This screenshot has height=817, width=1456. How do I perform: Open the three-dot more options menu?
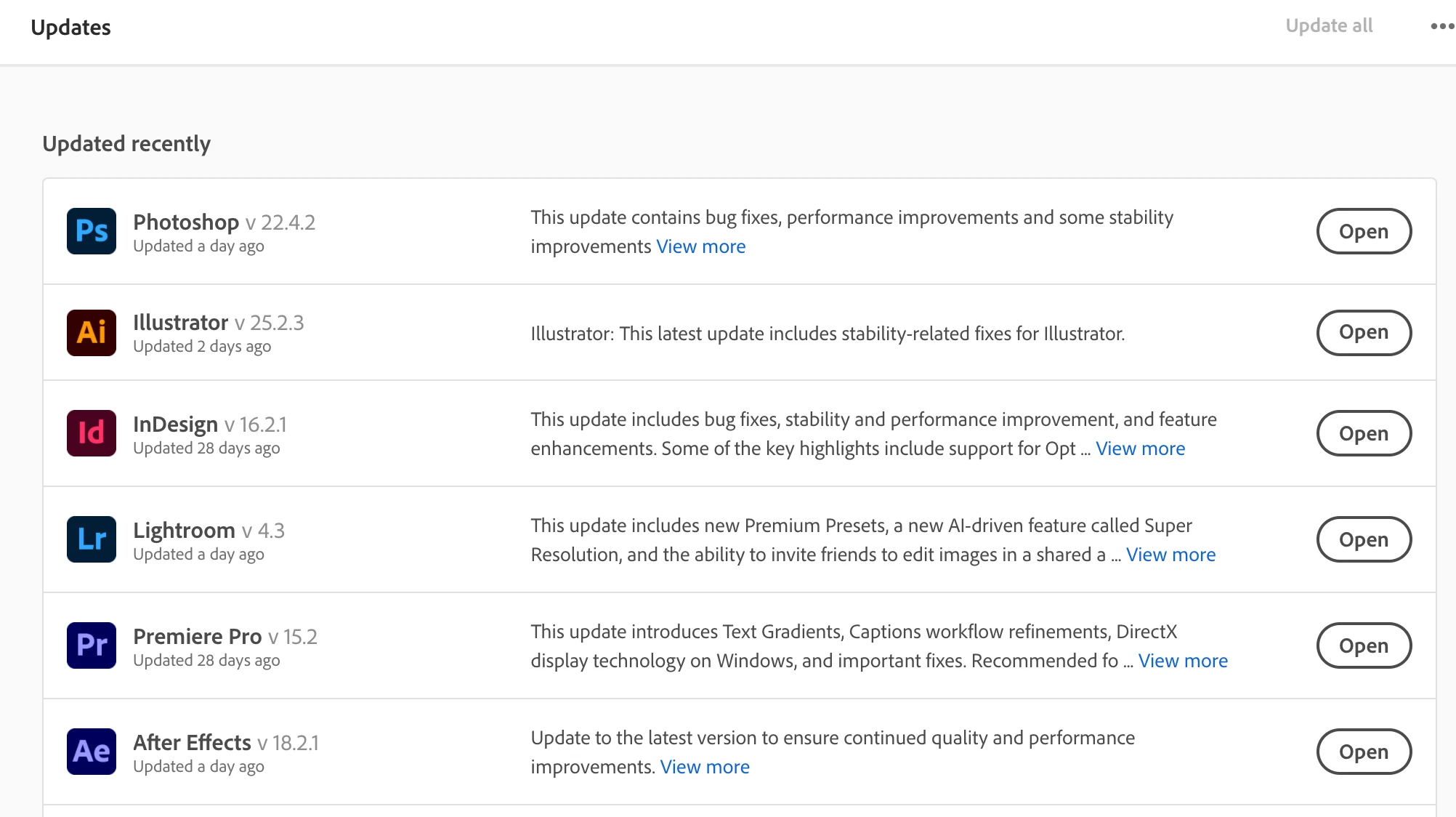click(x=1441, y=26)
